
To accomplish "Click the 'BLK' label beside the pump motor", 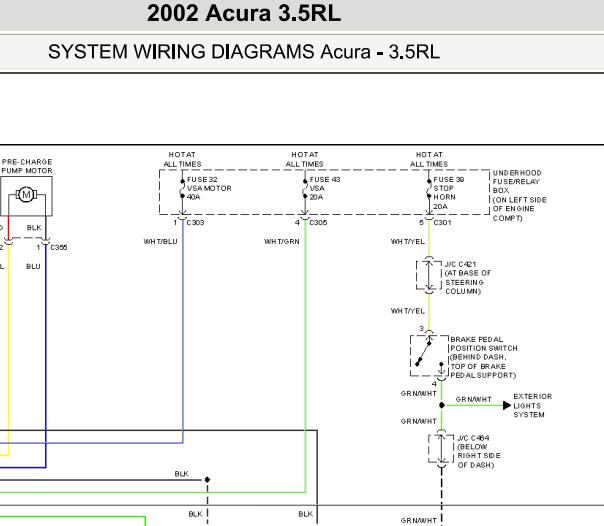I will 34,228.
